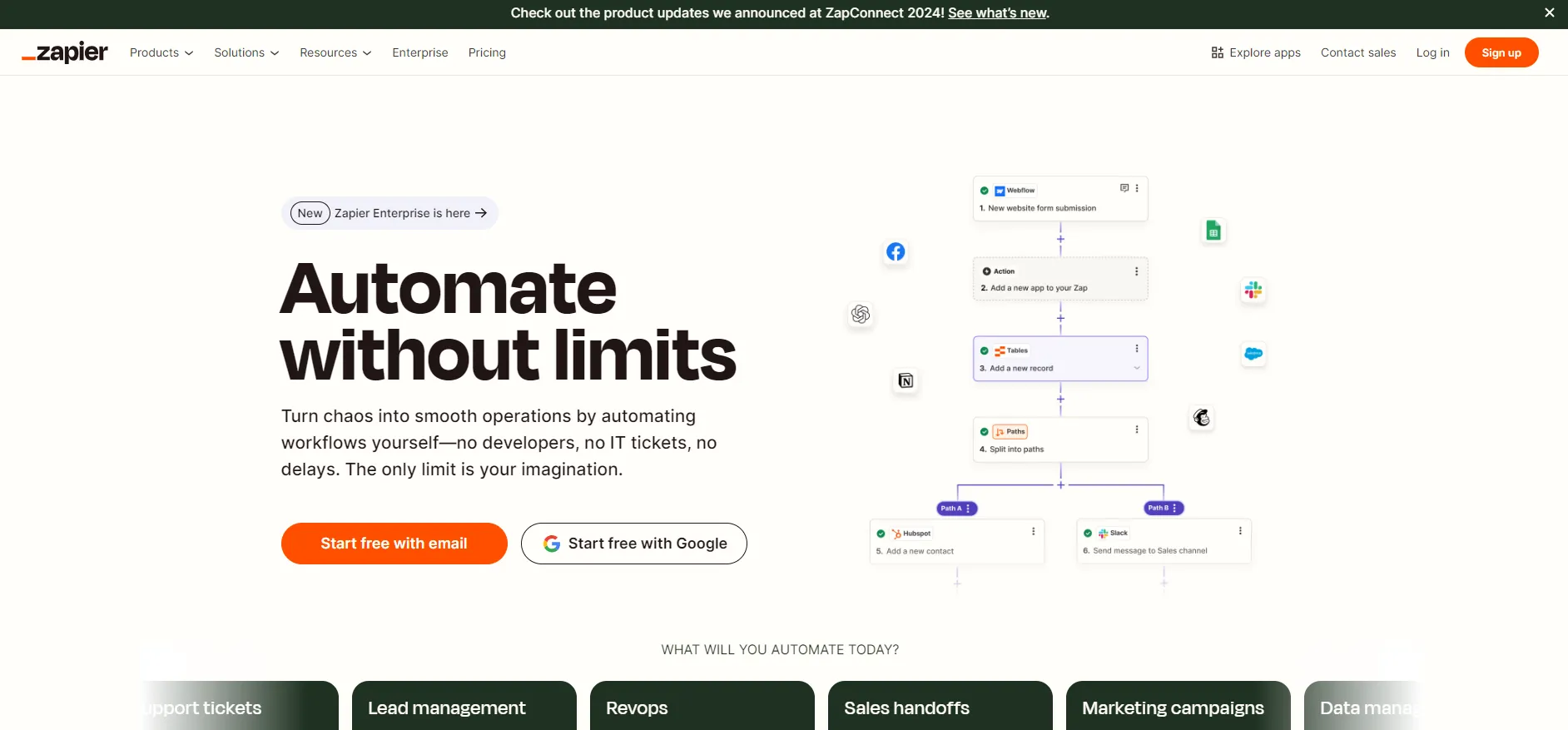Click the comment icon on Webflow step

pos(1124,188)
